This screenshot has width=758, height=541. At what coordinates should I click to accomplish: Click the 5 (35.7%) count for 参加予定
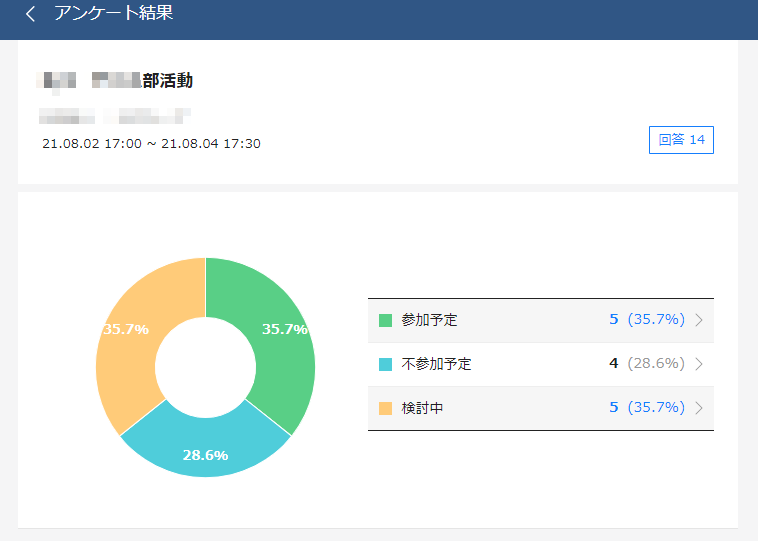click(x=646, y=320)
